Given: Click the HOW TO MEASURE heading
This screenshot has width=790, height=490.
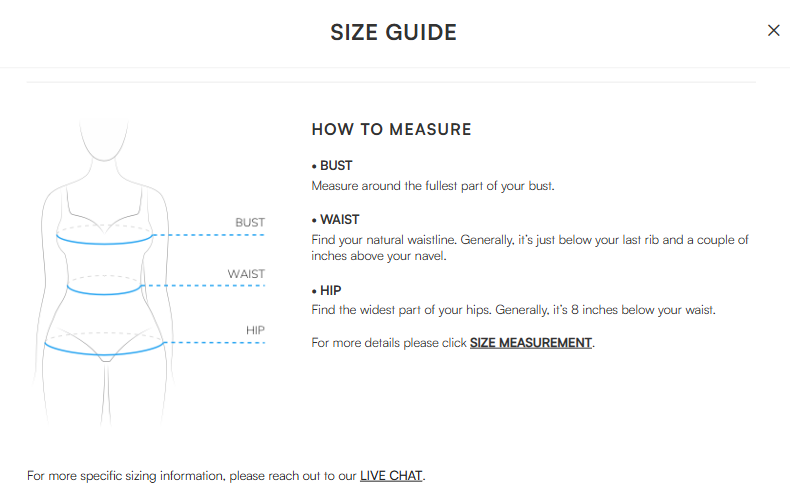Looking at the screenshot, I should pyautogui.click(x=391, y=129).
